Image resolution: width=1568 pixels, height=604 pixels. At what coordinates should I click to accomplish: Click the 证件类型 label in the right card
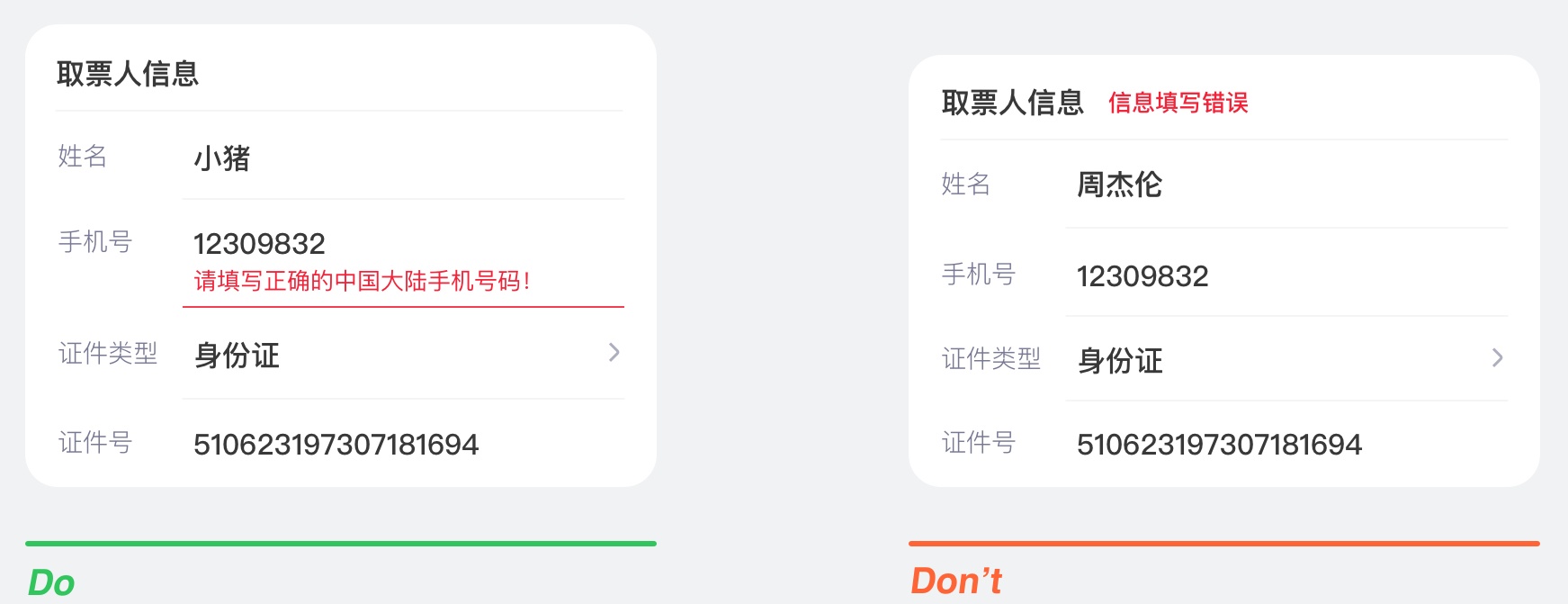(991, 358)
